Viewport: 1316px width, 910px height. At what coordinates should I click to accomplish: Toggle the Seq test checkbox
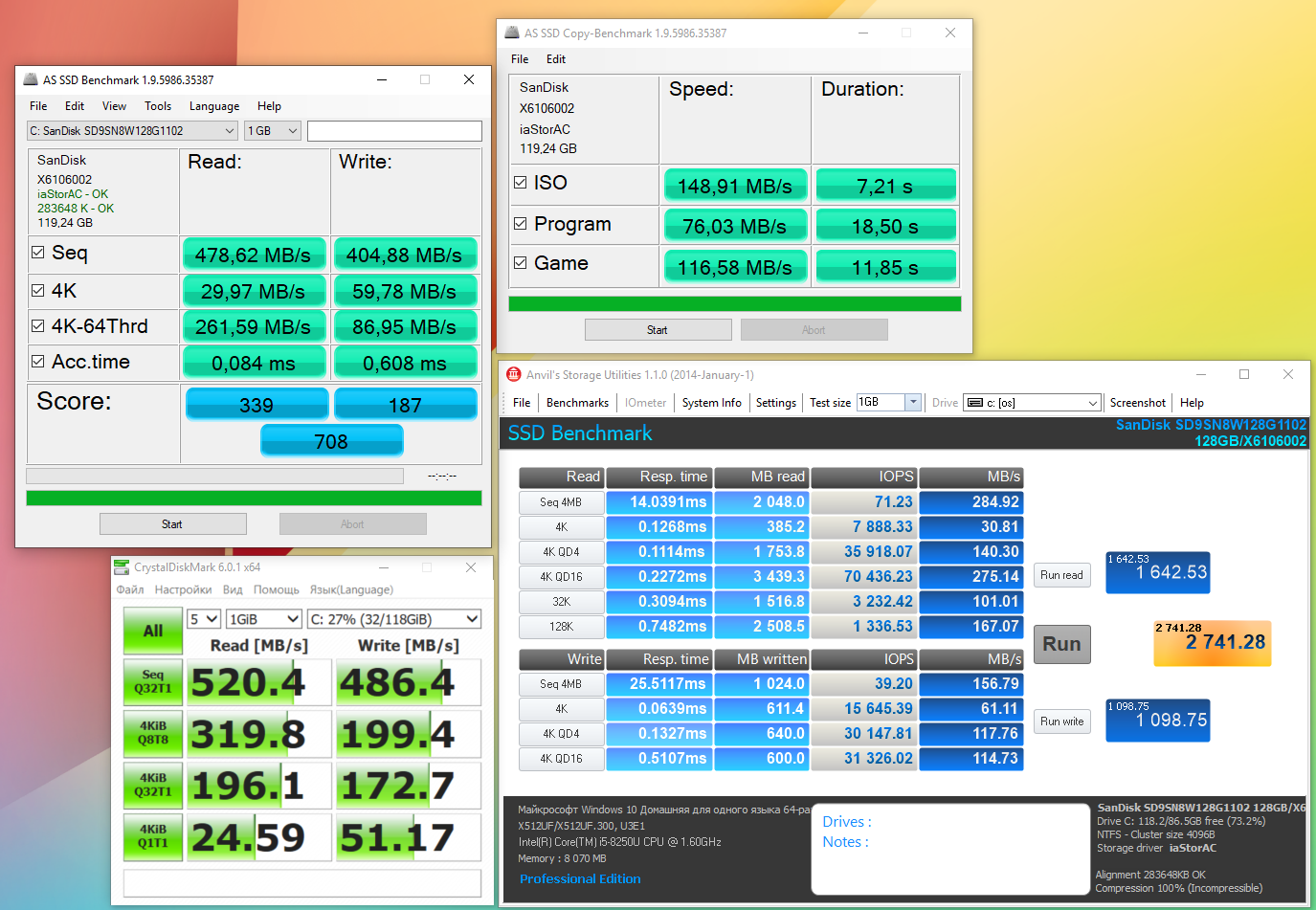[x=38, y=253]
